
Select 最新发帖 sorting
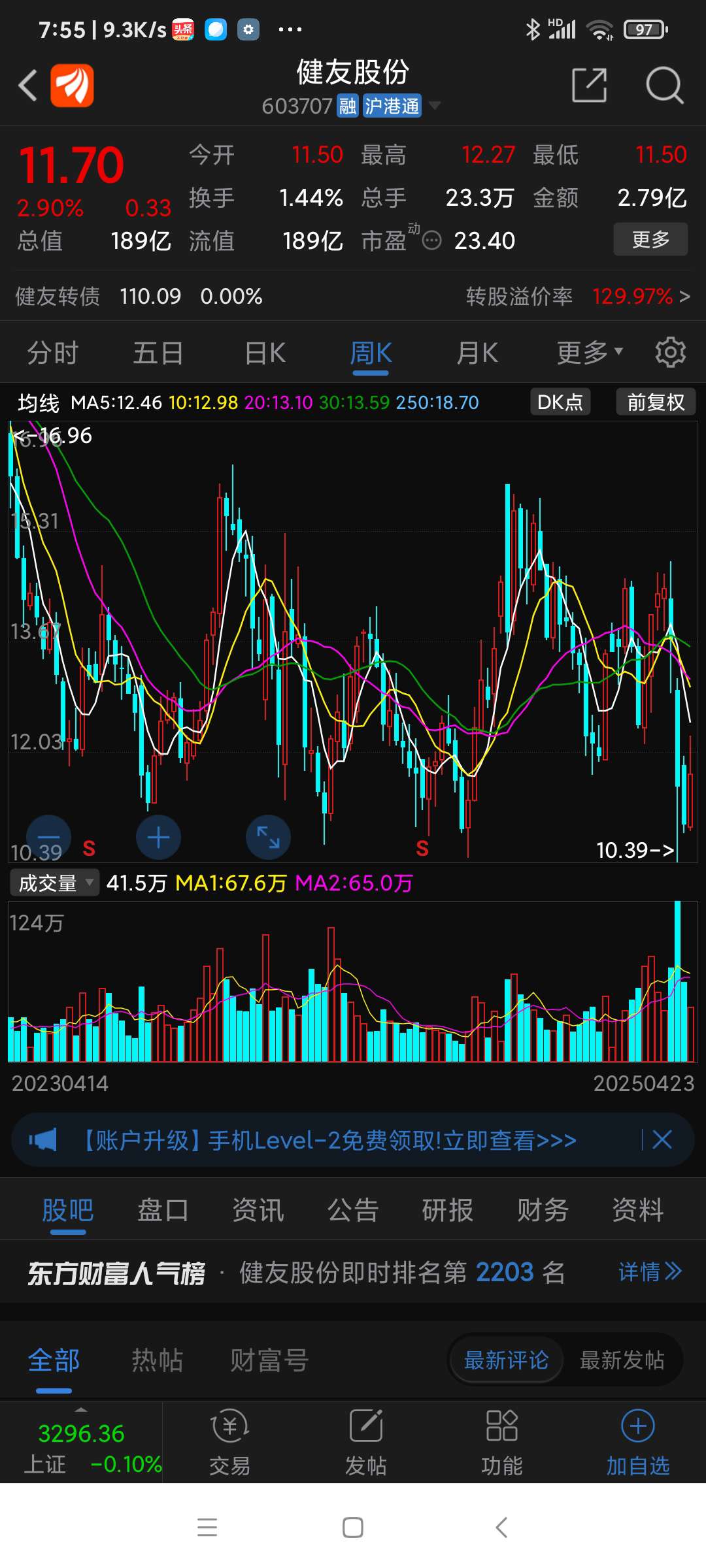point(622,1360)
